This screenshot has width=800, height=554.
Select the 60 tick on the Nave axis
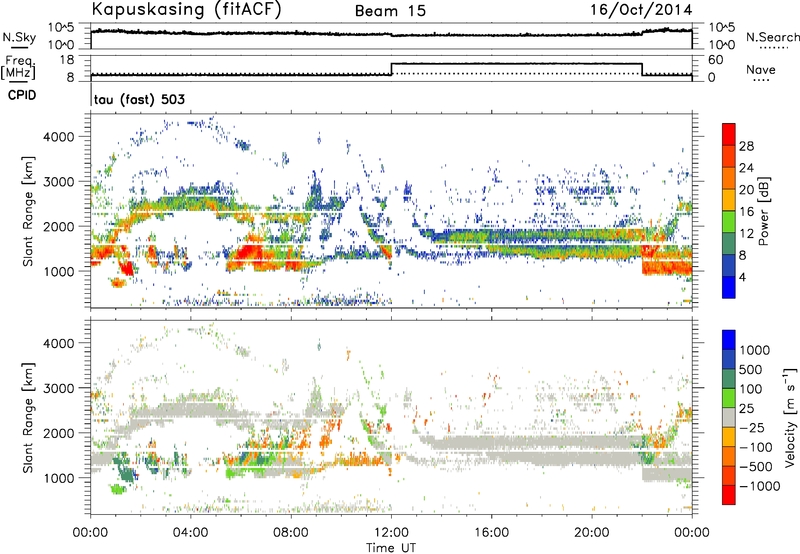tap(716, 60)
